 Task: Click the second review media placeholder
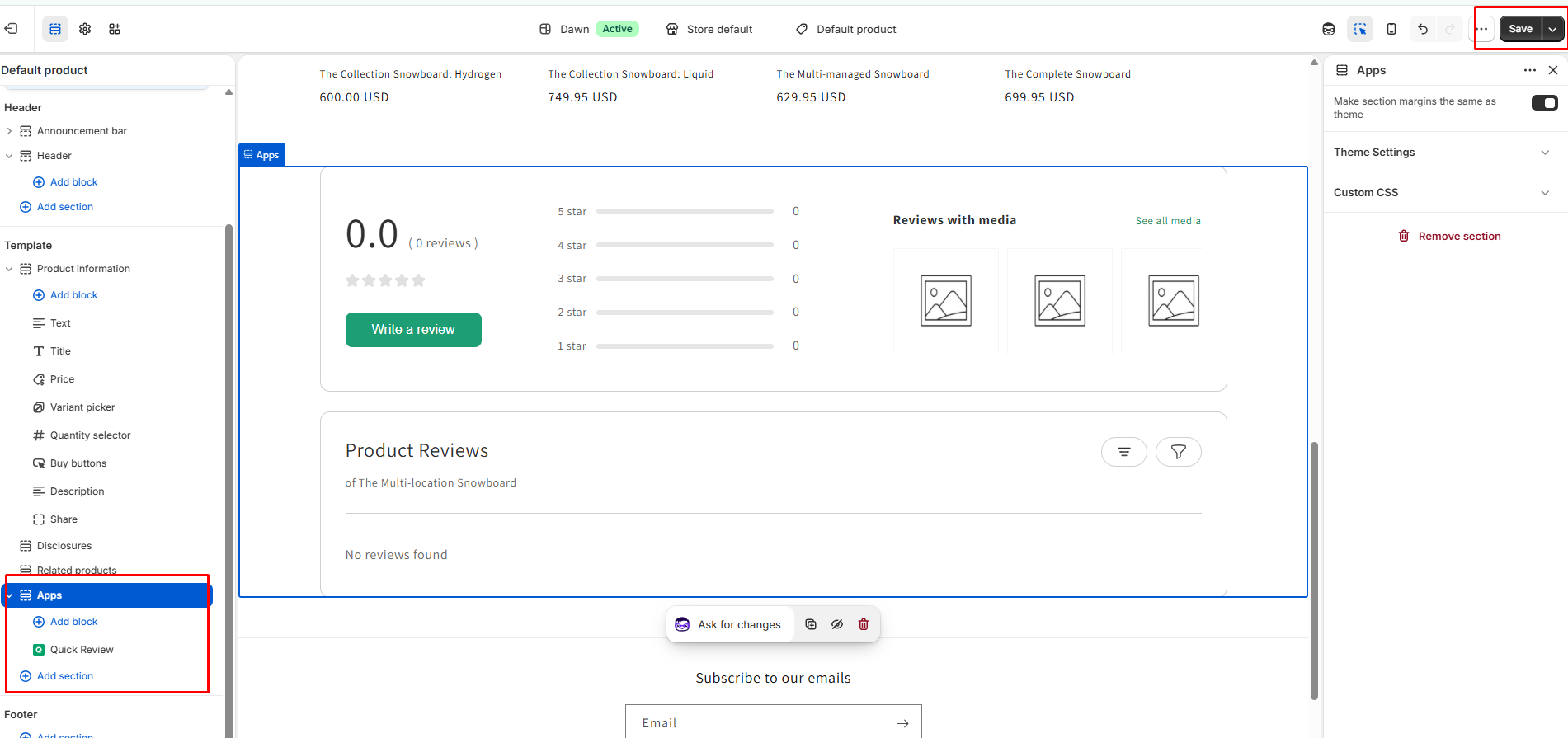1060,301
